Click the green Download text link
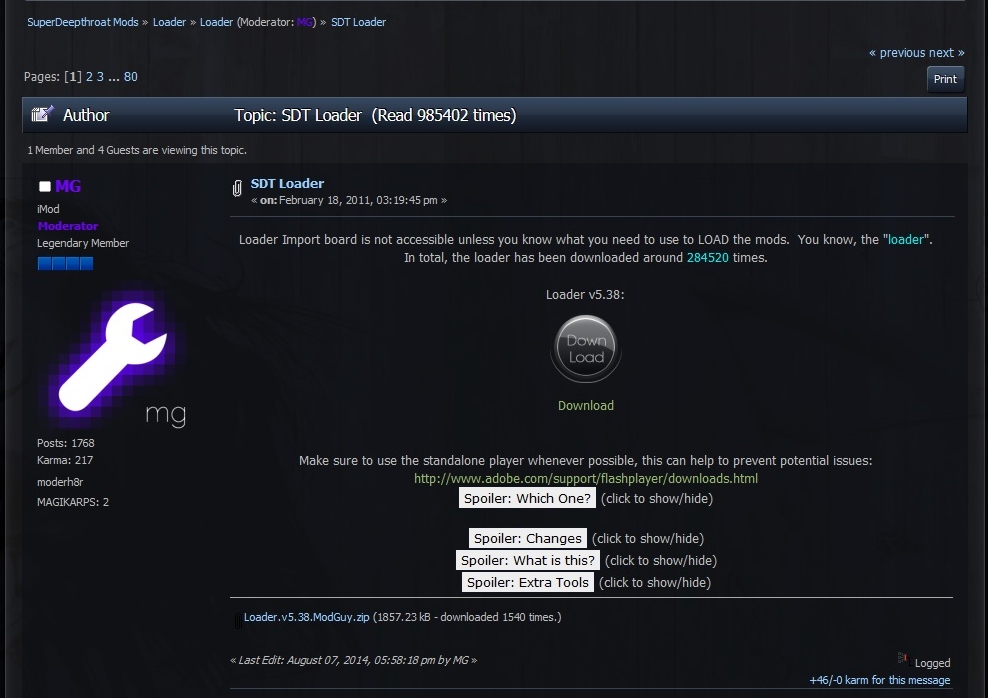The image size is (988, 698). coord(586,405)
